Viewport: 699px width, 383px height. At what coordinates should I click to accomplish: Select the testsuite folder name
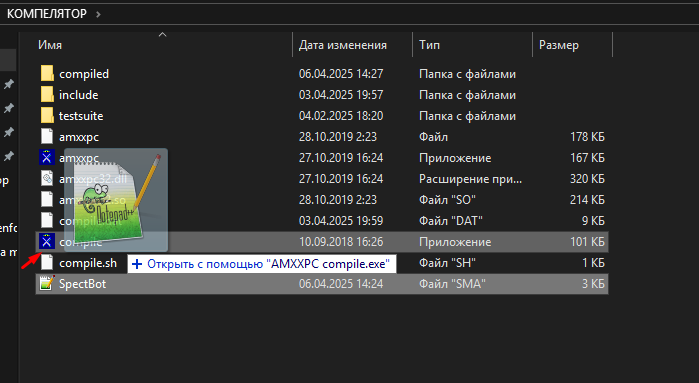[81, 116]
